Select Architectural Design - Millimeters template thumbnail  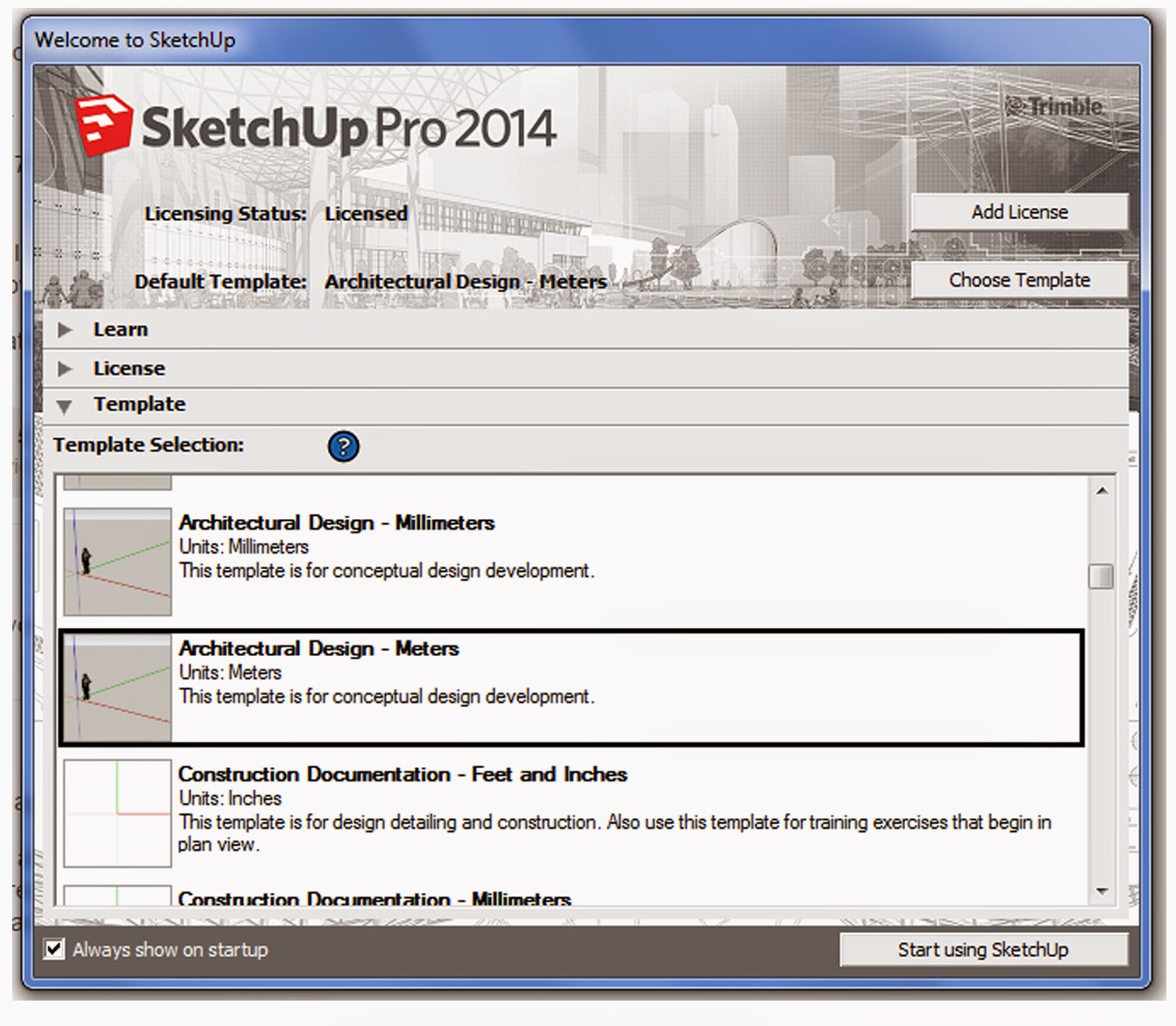coord(118,561)
